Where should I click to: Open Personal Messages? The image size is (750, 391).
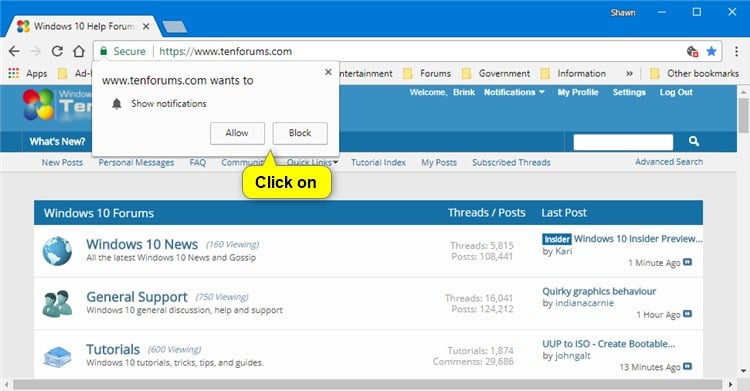136,162
